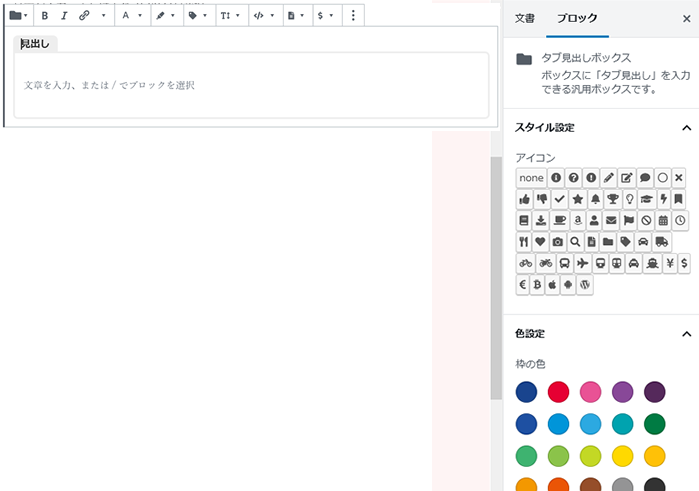Screen dimensions: 699x491
Task: Choose the clock icon
Action: coord(680,220)
